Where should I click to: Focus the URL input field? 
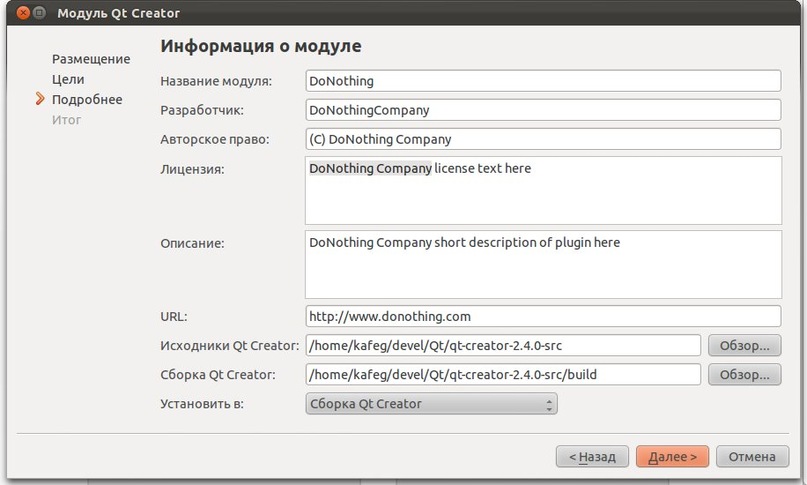[542, 316]
